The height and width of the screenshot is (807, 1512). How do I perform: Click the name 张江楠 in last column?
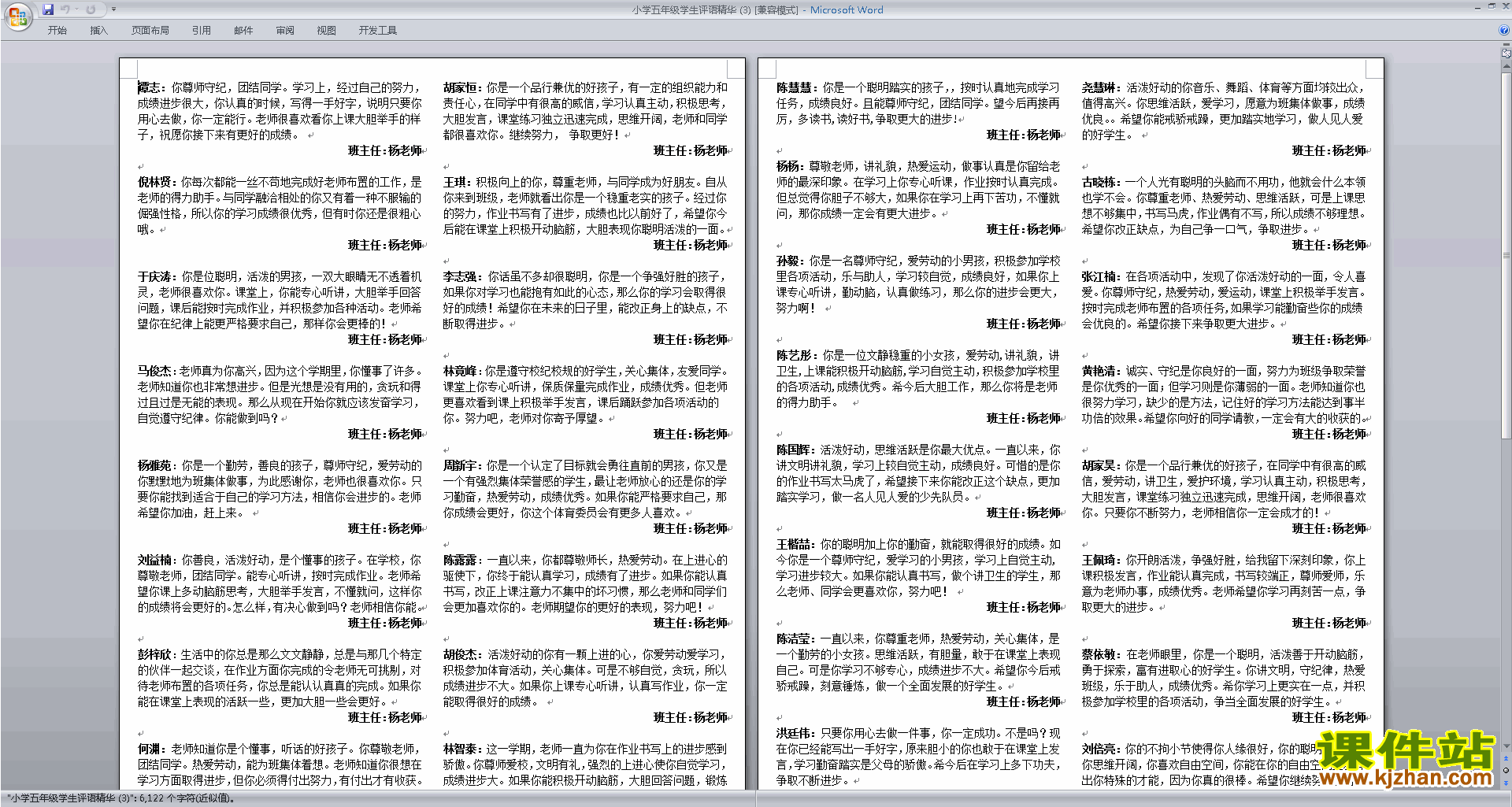coord(1100,276)
